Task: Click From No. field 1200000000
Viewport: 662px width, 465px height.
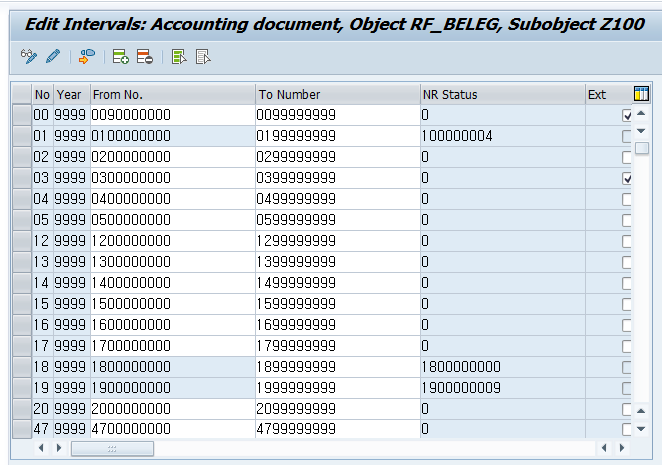Action: pos(173,241)
